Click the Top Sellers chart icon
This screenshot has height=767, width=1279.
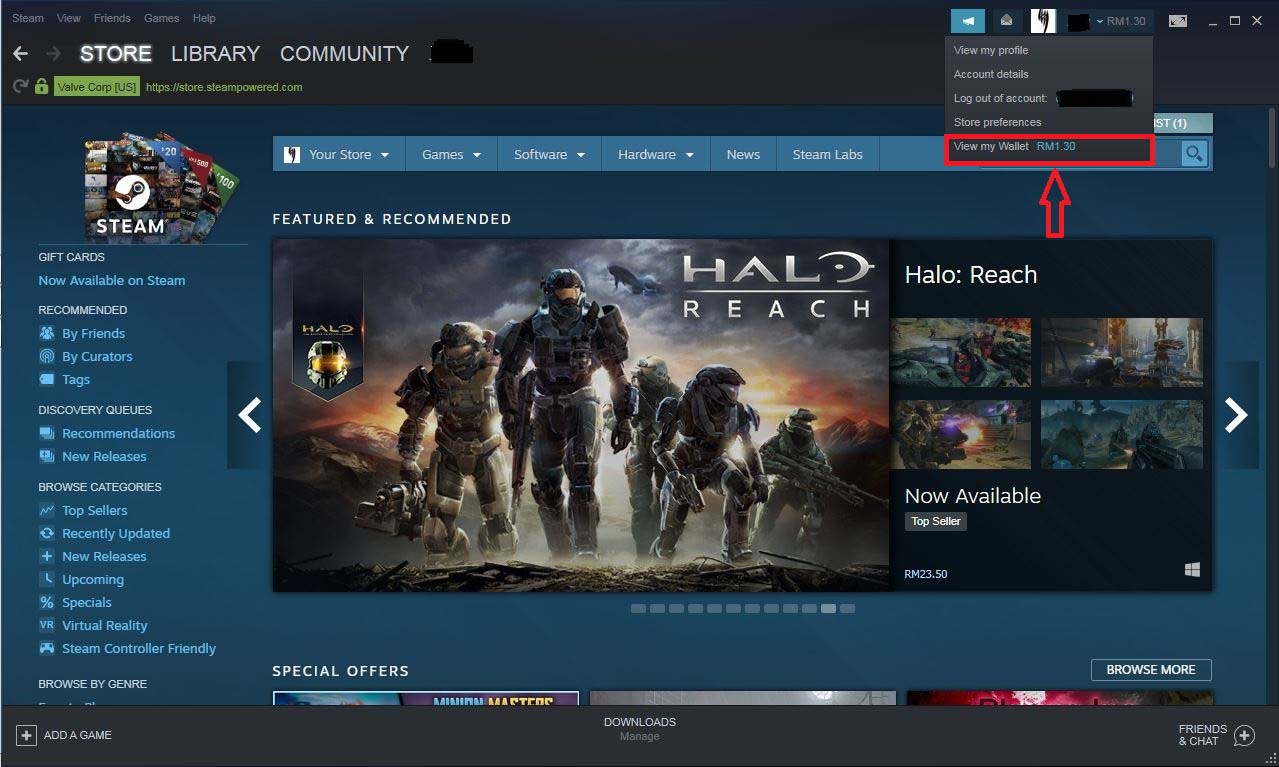pos(47,510)
